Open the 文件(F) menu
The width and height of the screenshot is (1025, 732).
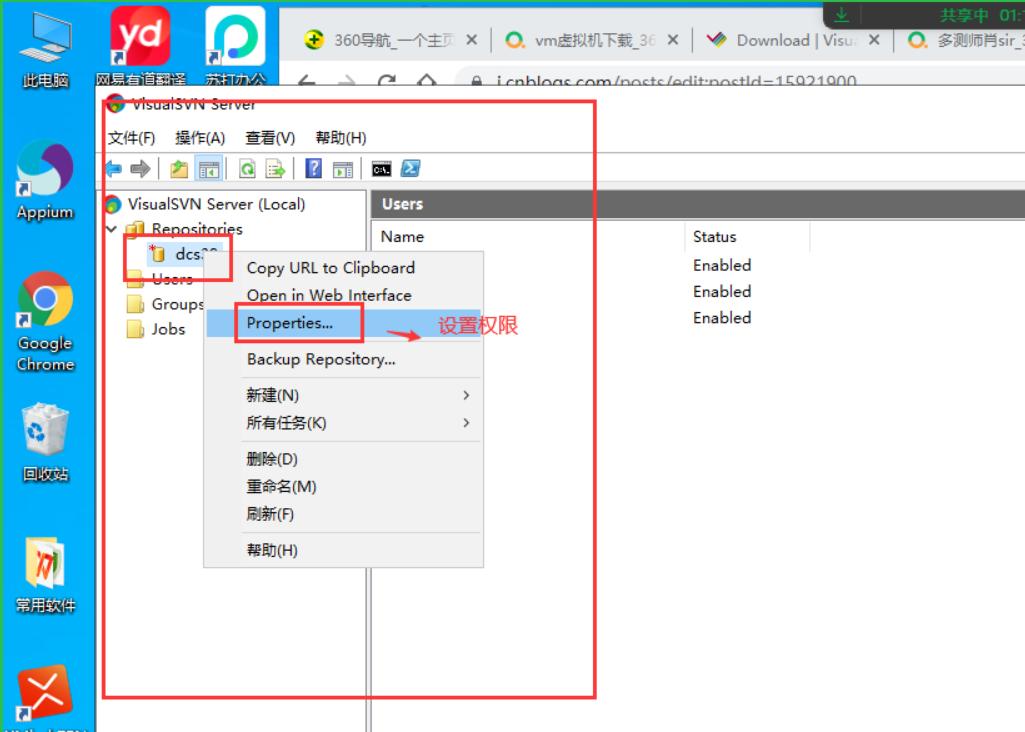click(131, 138)
